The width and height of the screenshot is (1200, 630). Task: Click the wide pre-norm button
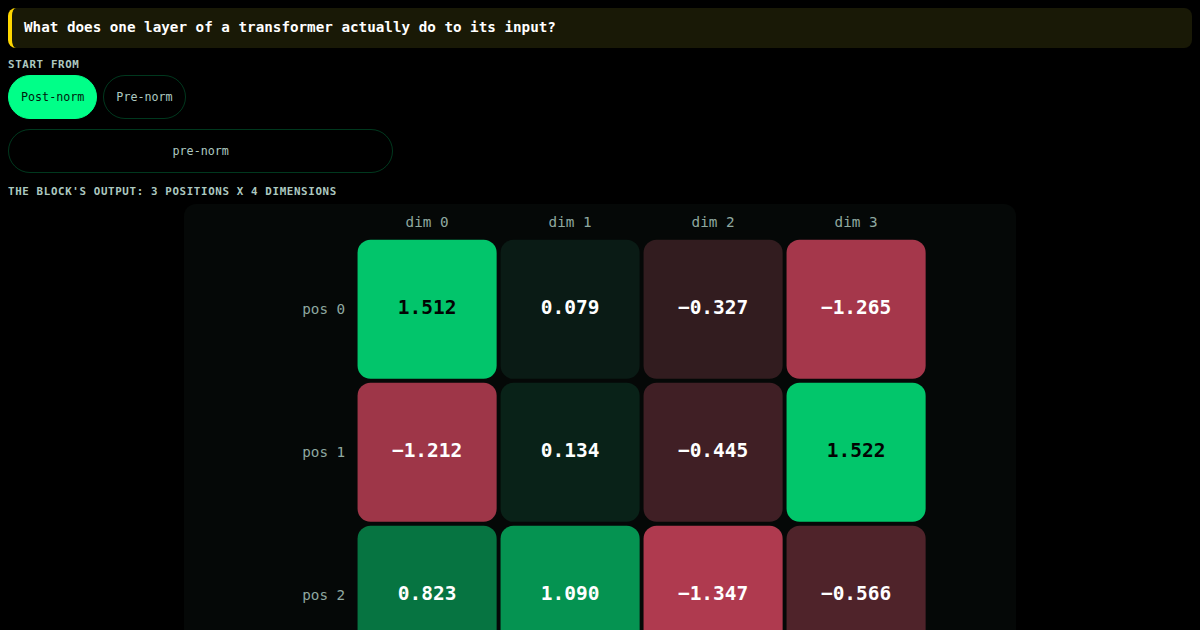point(200,151)
